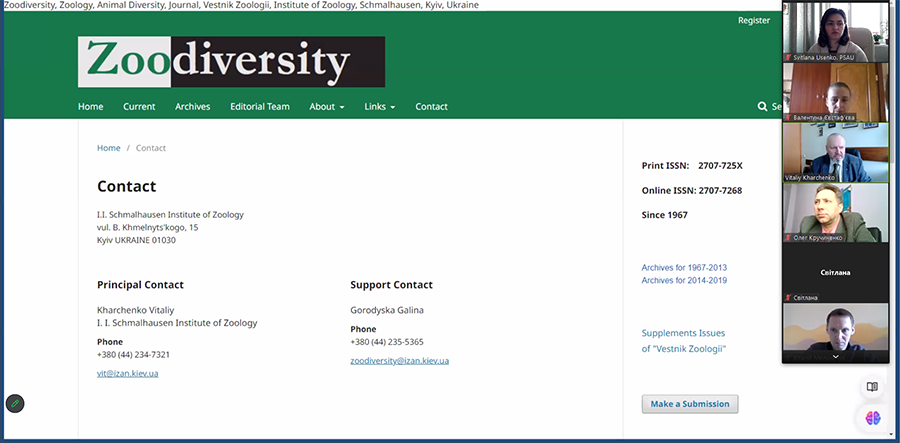Open Supplements Issues of Vestnik Zoologii link
This screenshot has height=443, width=900.
tap(684, 341)
